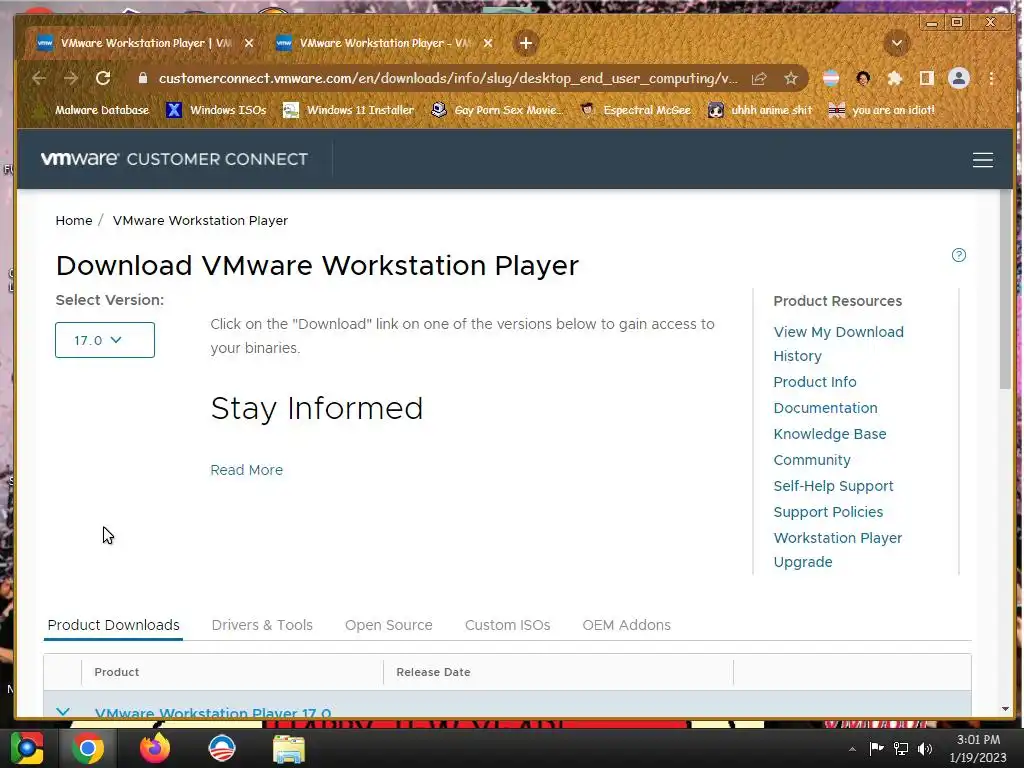The height and width of the screenshot is (768, 1024).
Task: Open the Community link
Action: pyautogui.click(x=812, y=460)
